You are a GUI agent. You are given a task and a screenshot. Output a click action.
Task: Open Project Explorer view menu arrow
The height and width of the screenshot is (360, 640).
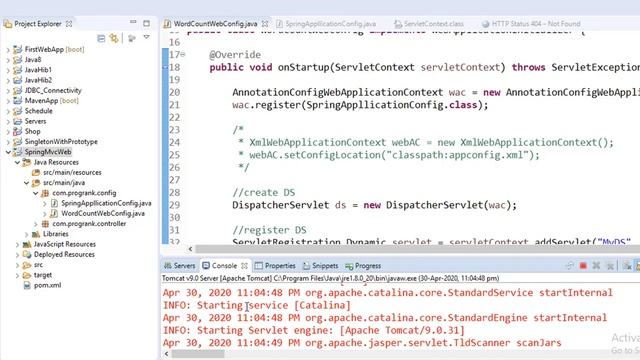tap(147, 38)
